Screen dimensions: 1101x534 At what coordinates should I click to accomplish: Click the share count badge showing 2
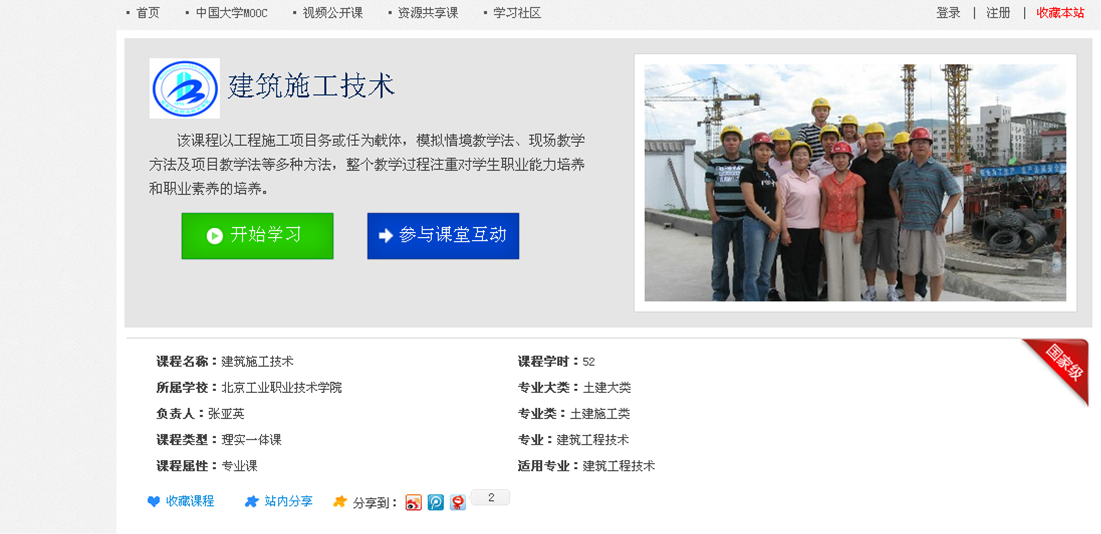tap(490, 498)
